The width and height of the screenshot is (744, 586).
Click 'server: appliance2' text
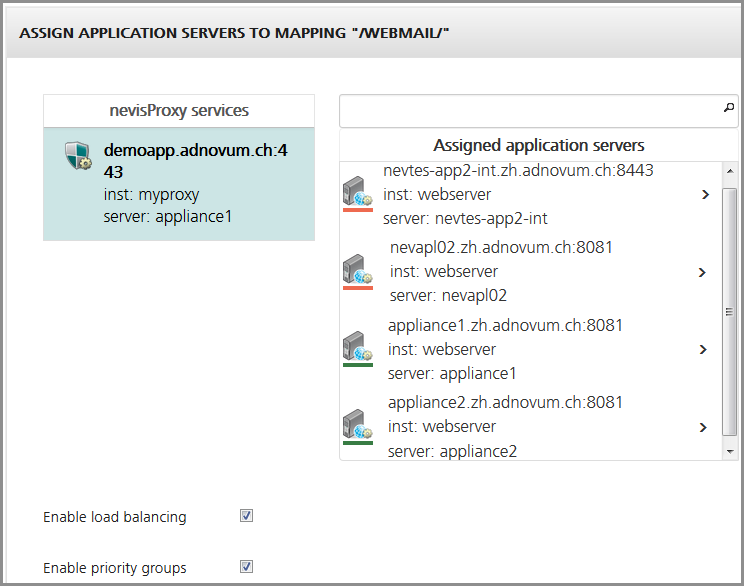pyautogui.click(x=452, y=451)
